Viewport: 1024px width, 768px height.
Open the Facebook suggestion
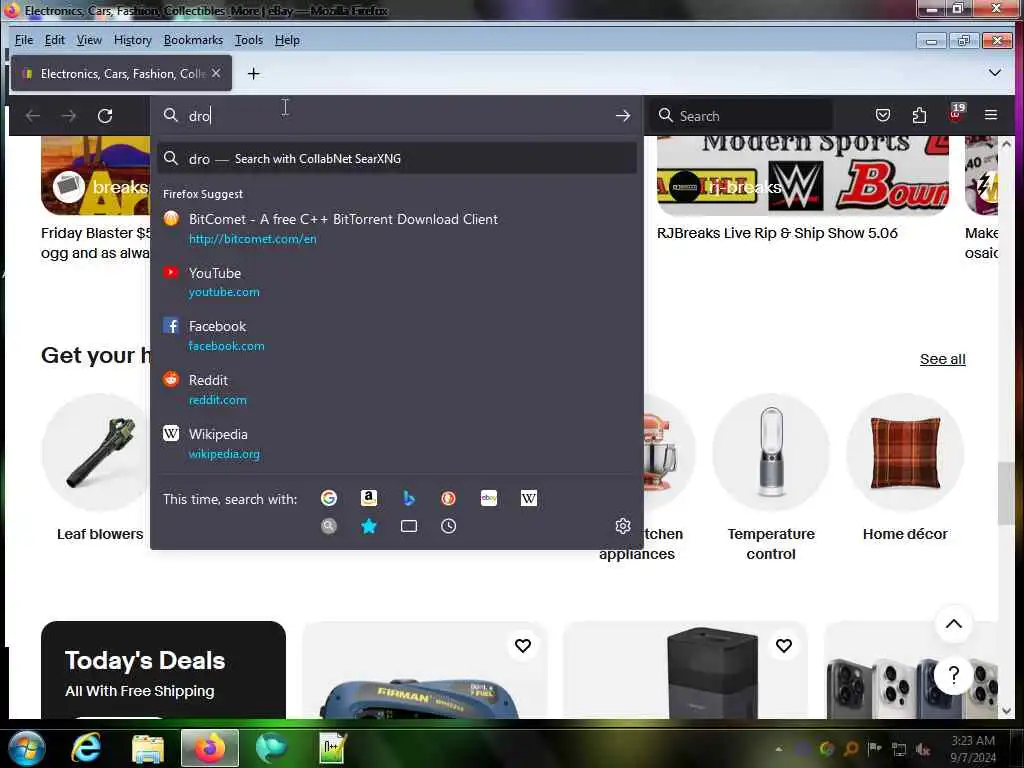tap(397, 336)
